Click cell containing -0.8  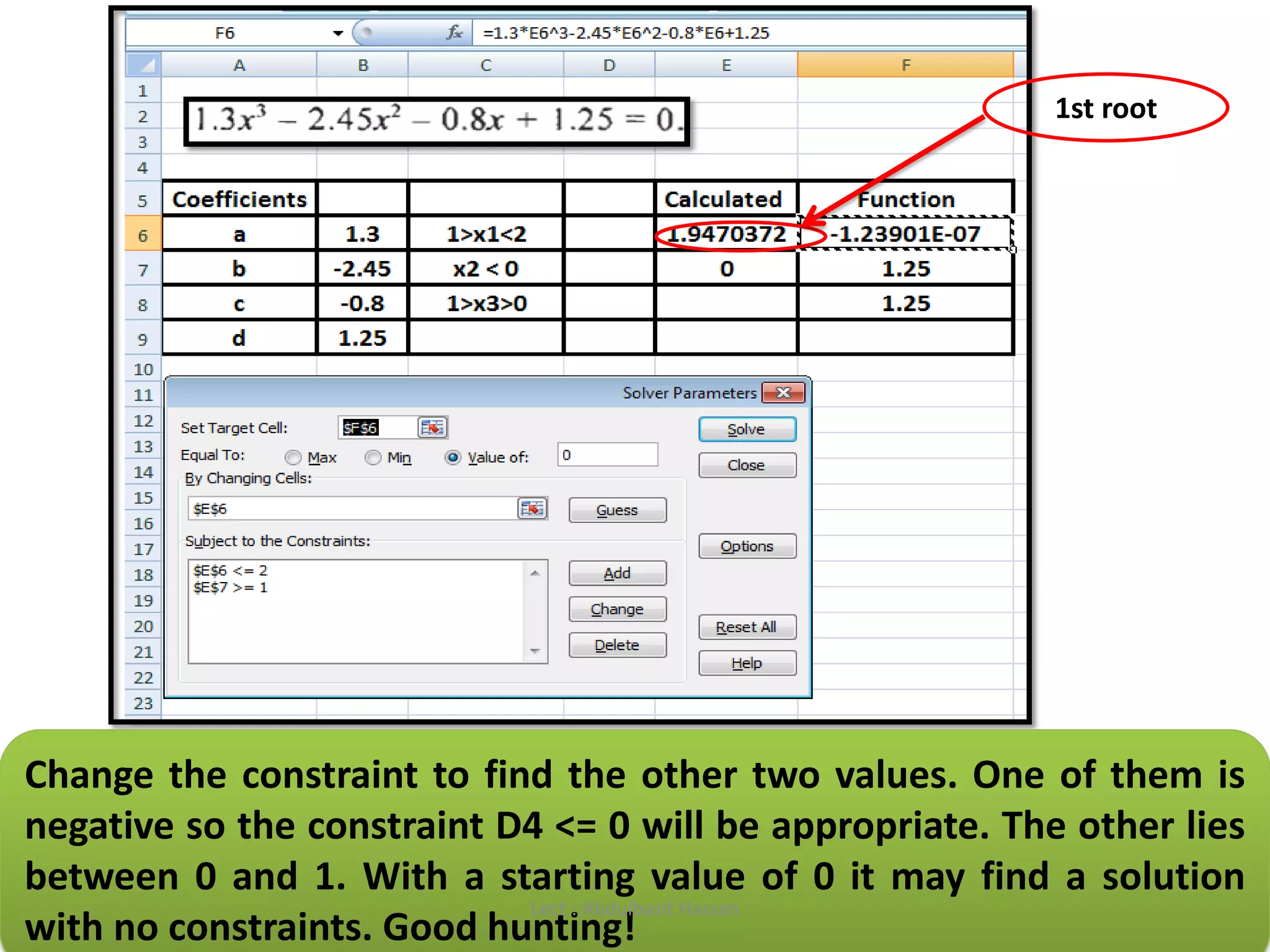click(x=363, y=303)
